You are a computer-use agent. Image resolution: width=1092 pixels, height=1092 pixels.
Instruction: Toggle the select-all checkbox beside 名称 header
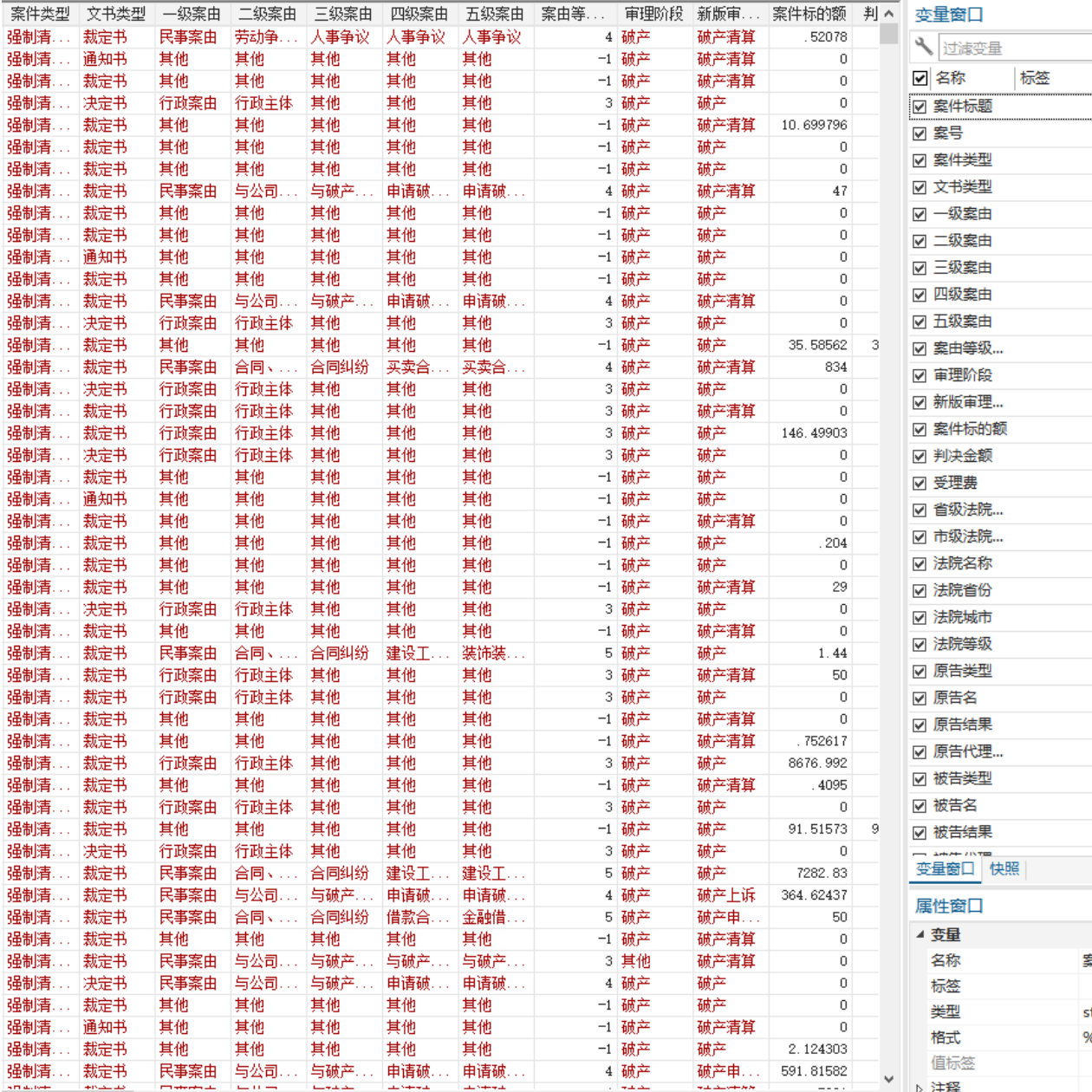point(920,78)
